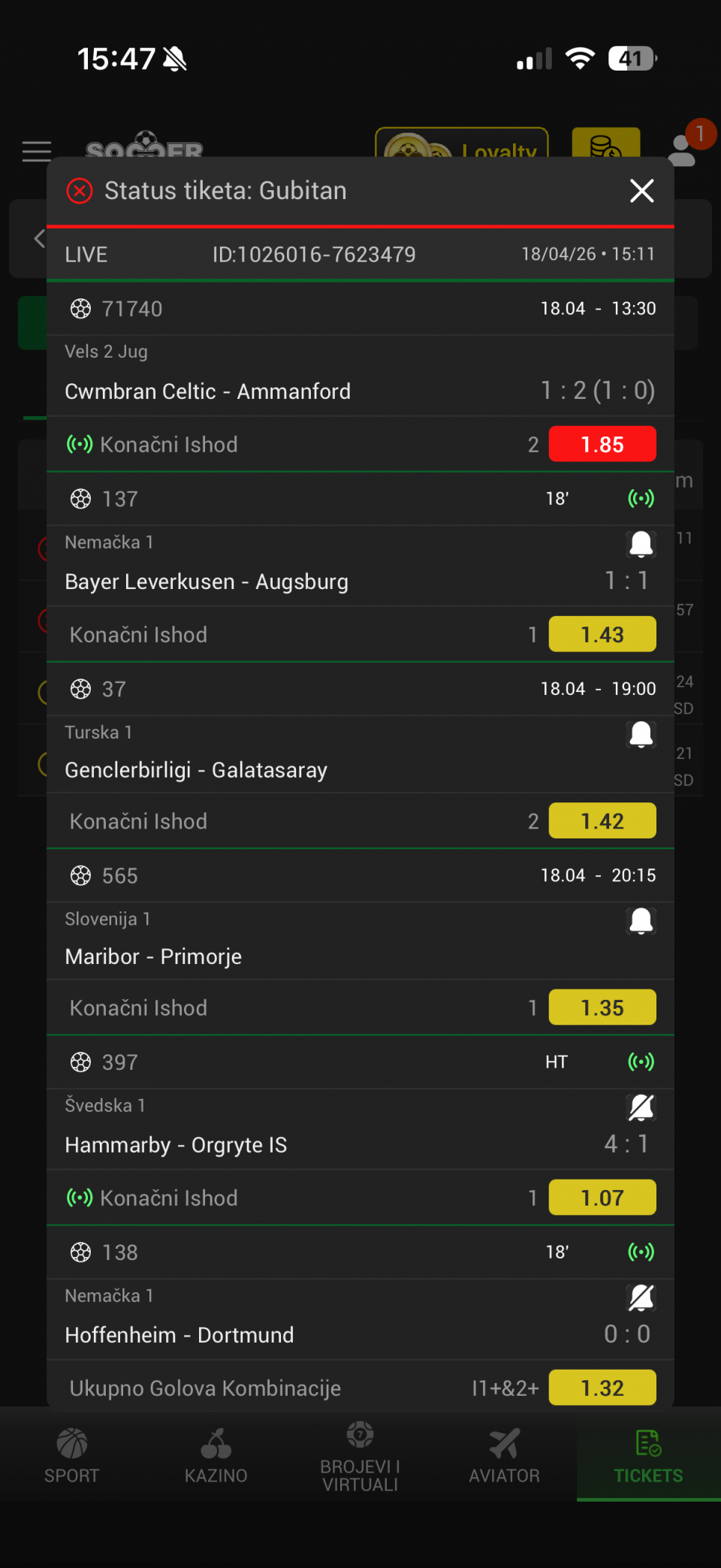Open the Loyalty button
The image size is (721, 1568).
pos(462,144)
